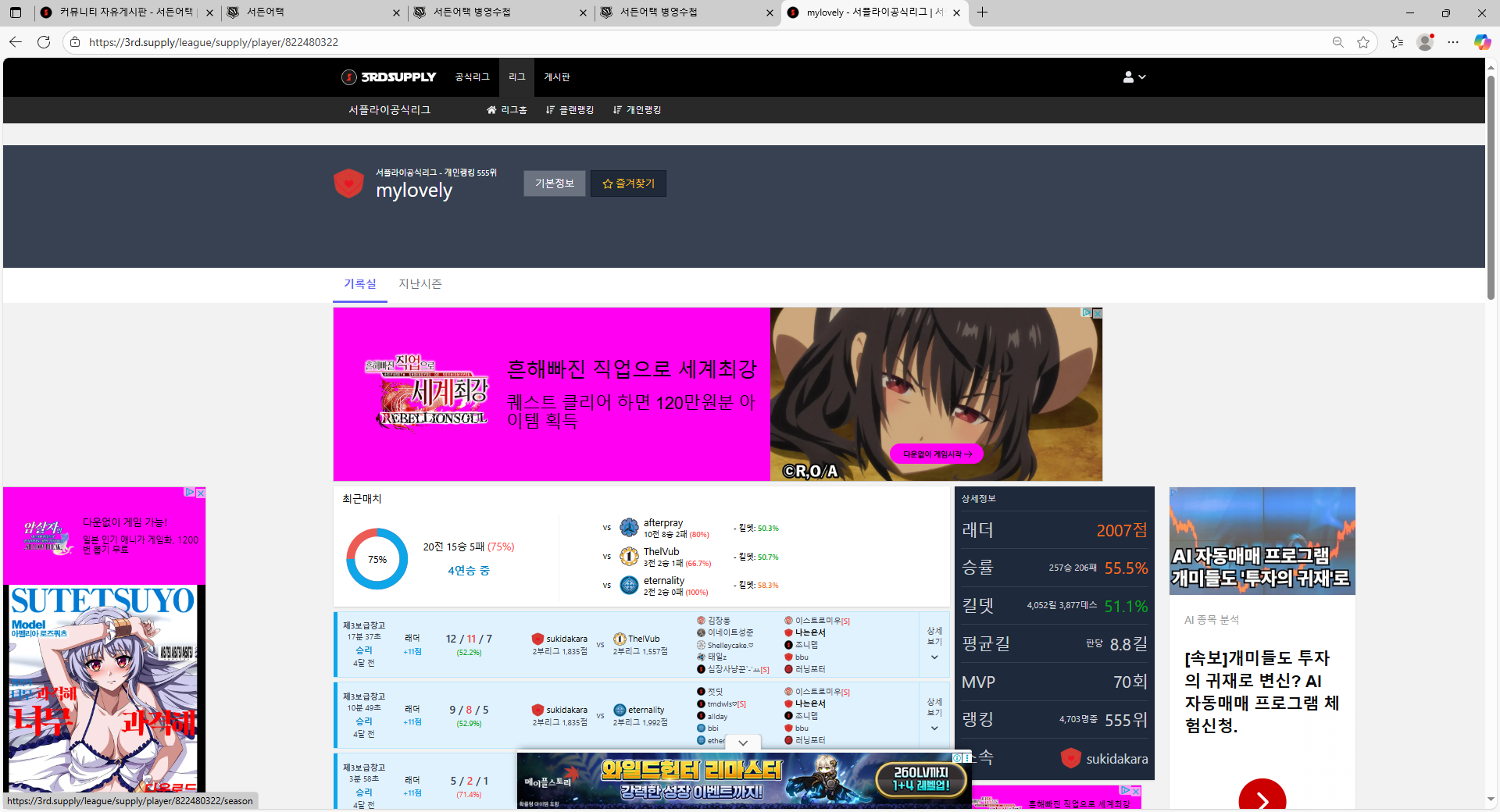Image resolution: width=1500 pixels, height=812 pixels.
Task: Refresh the current page
Action: pyautogui.click(x=44, y=42)
